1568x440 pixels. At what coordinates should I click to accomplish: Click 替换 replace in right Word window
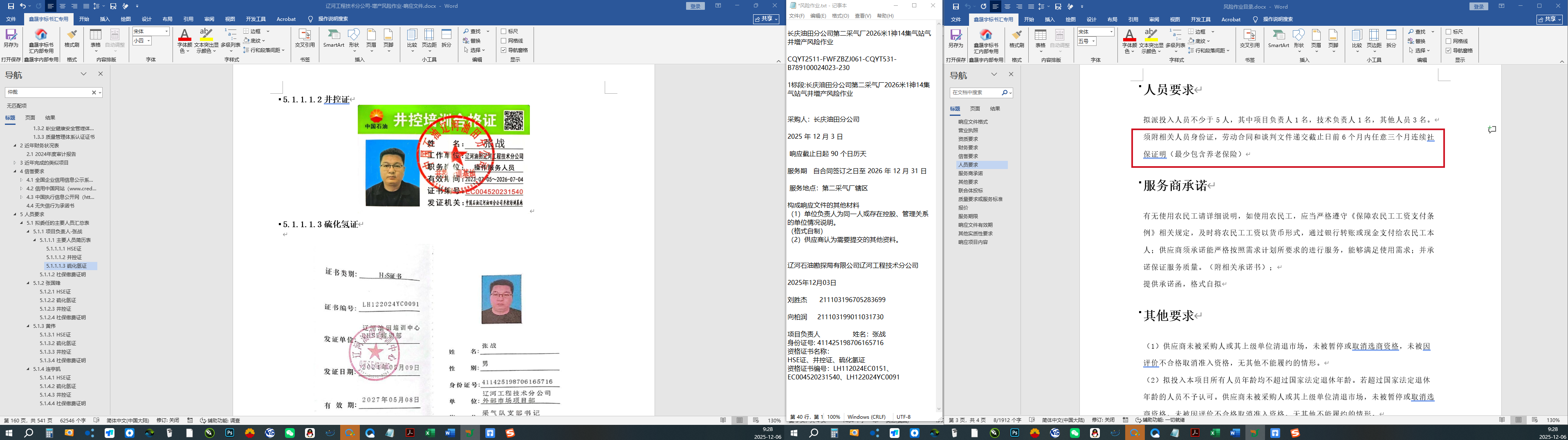click(1416, 41)
